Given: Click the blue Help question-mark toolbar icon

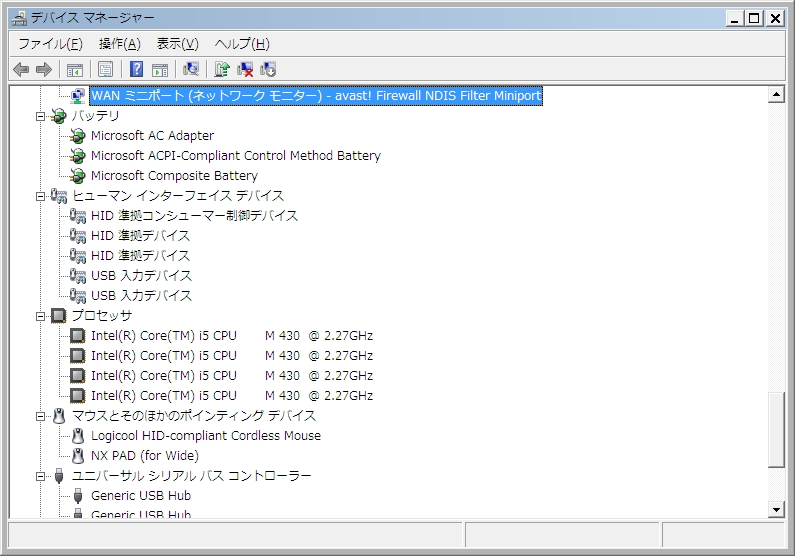Looking at the screenshot, I should (137, 69).
